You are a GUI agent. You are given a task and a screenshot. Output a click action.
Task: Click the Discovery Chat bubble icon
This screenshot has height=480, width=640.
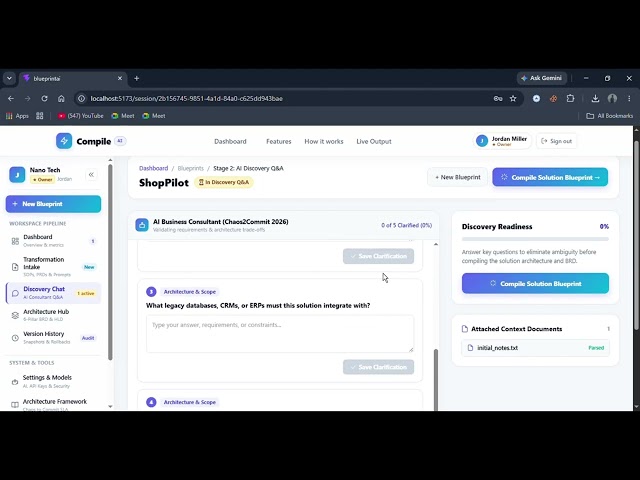15,293
